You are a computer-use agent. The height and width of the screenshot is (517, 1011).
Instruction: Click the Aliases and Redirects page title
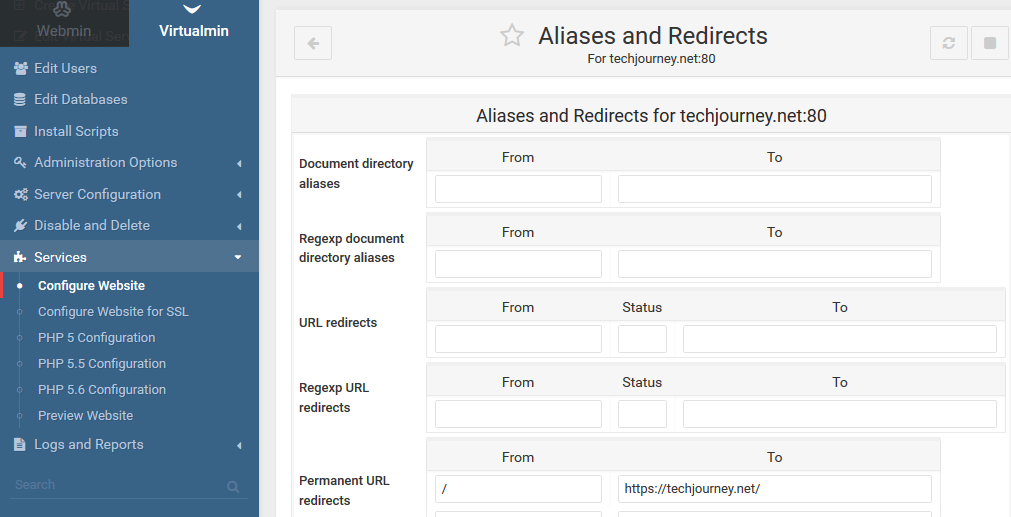pos(653,35)
